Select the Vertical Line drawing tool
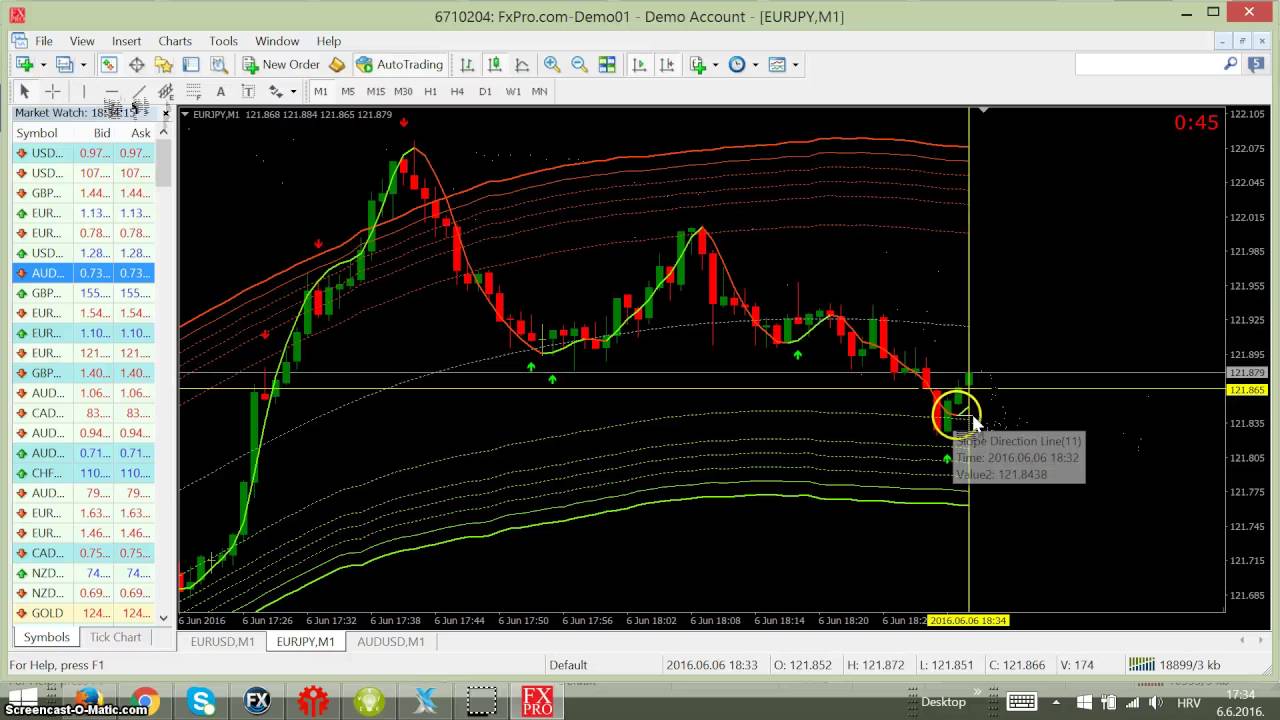This screenshot has width=1280, height=720. coord(84,91)
